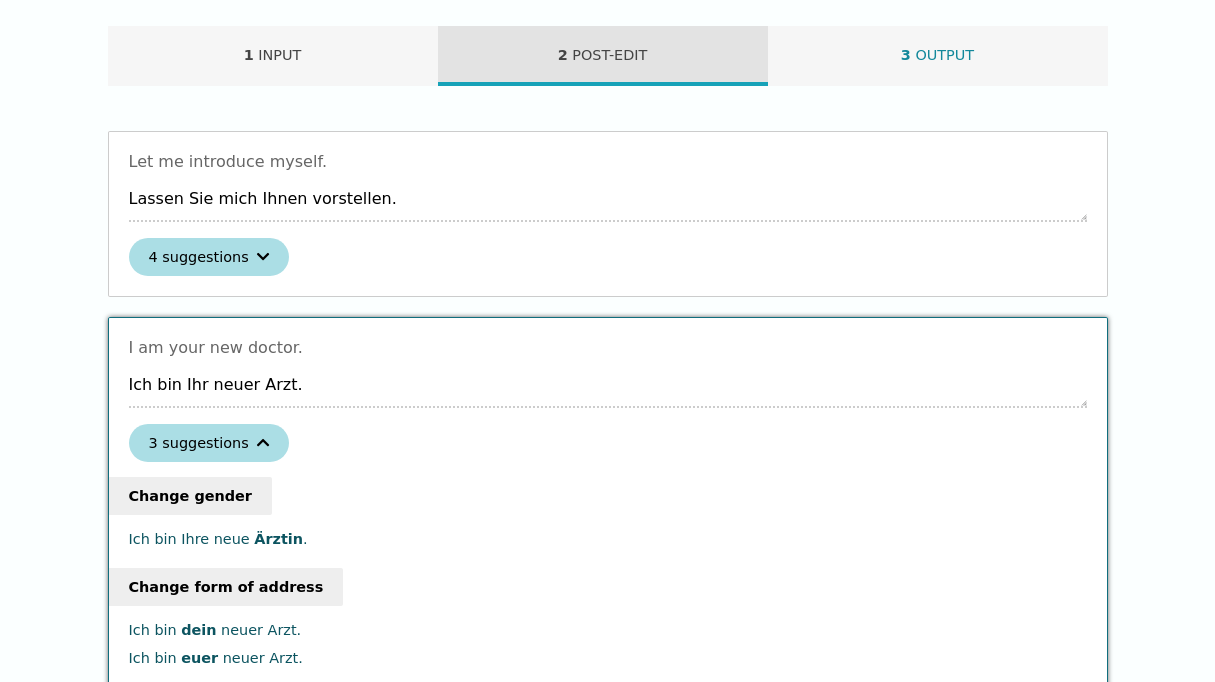
Task: Select the 2 POST-EDIT tab
Action: (x=603, y=56)
